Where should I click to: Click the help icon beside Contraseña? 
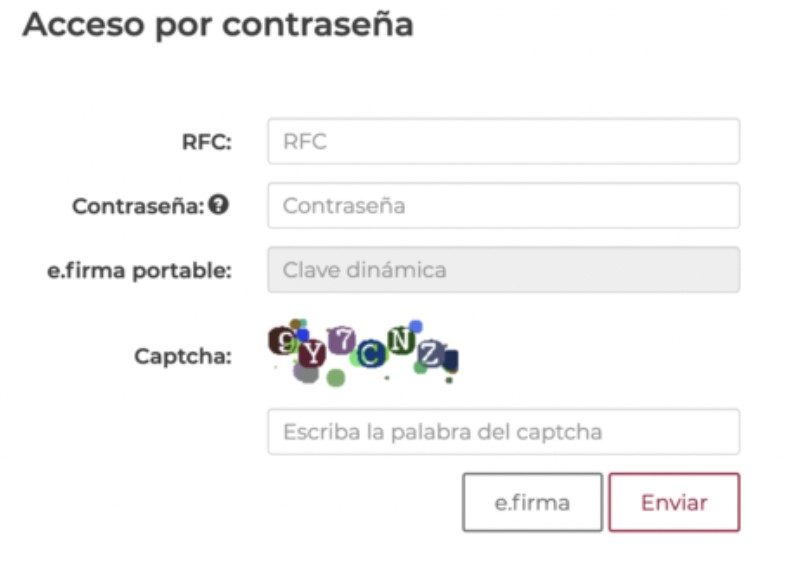coord(219,205)
